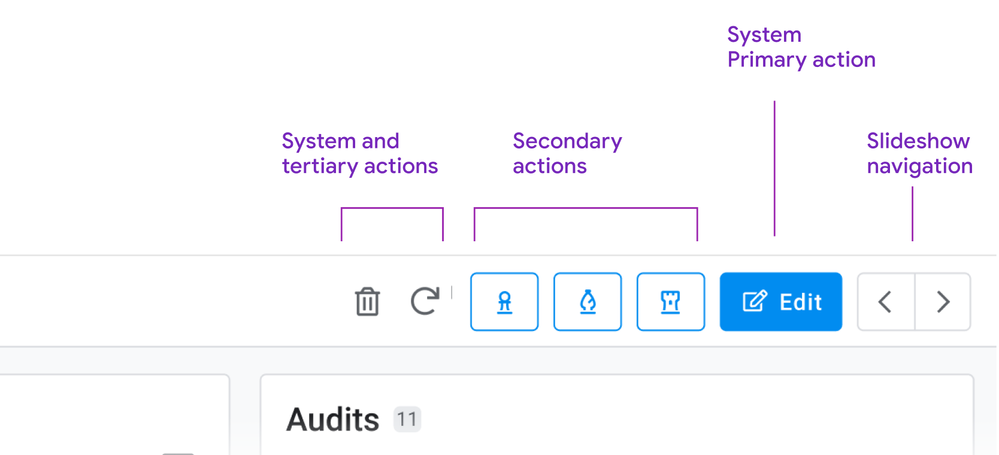Click the 11 count badge beside Audits
999x455 pixels.
tap(407, 420)
